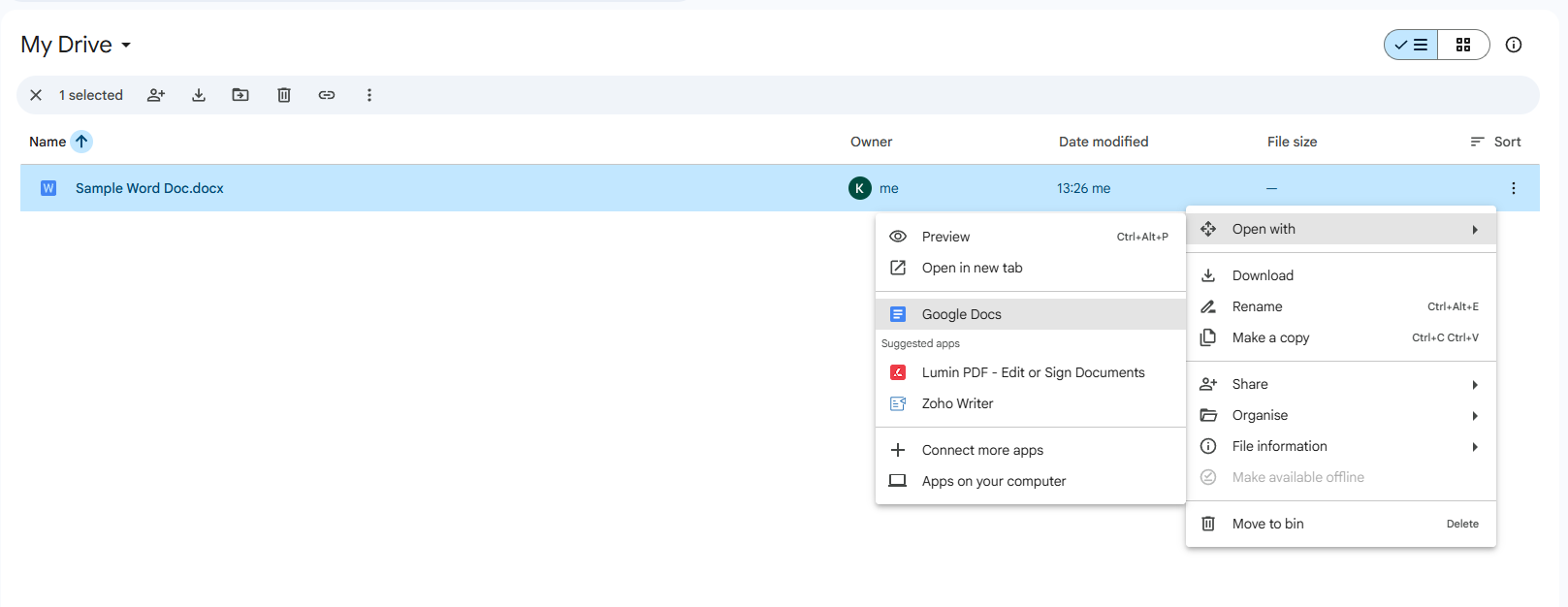1568x607 pixels.
Task: Switch to grid layout view
Action: [x=1463, y=45]
